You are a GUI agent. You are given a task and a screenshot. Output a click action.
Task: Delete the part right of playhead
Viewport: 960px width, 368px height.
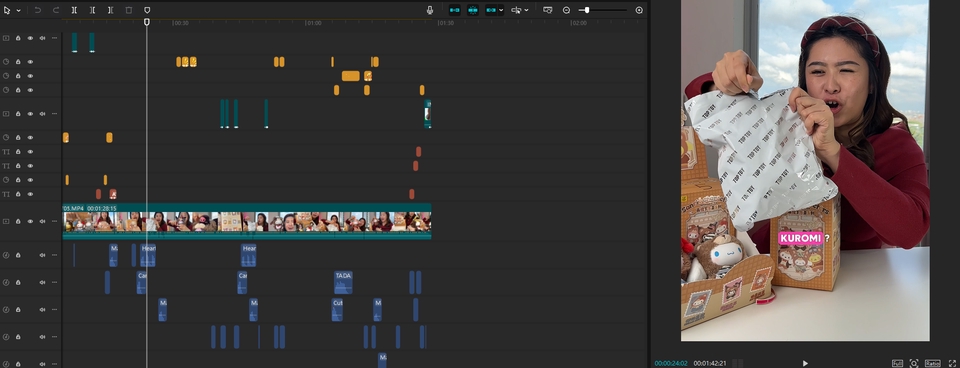coord(110,10)
